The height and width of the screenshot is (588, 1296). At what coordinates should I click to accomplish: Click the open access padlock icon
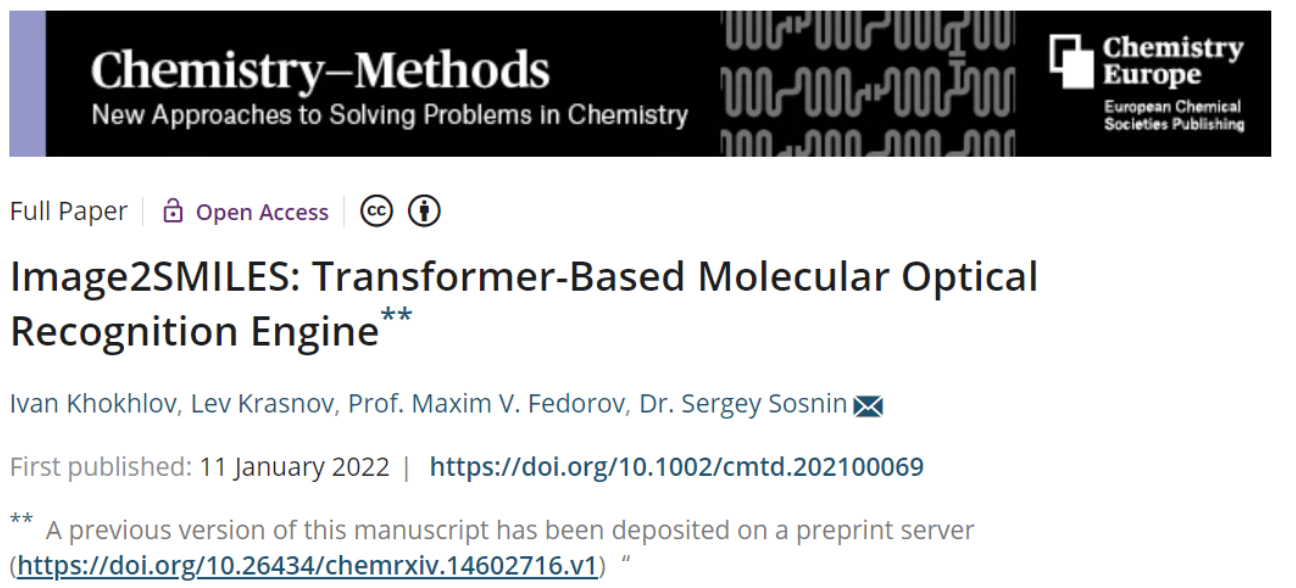173,212
